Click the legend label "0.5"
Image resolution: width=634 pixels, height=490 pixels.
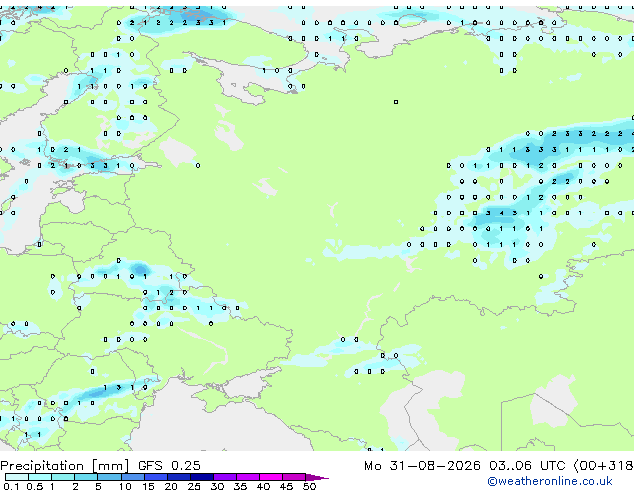coord(34,486)
